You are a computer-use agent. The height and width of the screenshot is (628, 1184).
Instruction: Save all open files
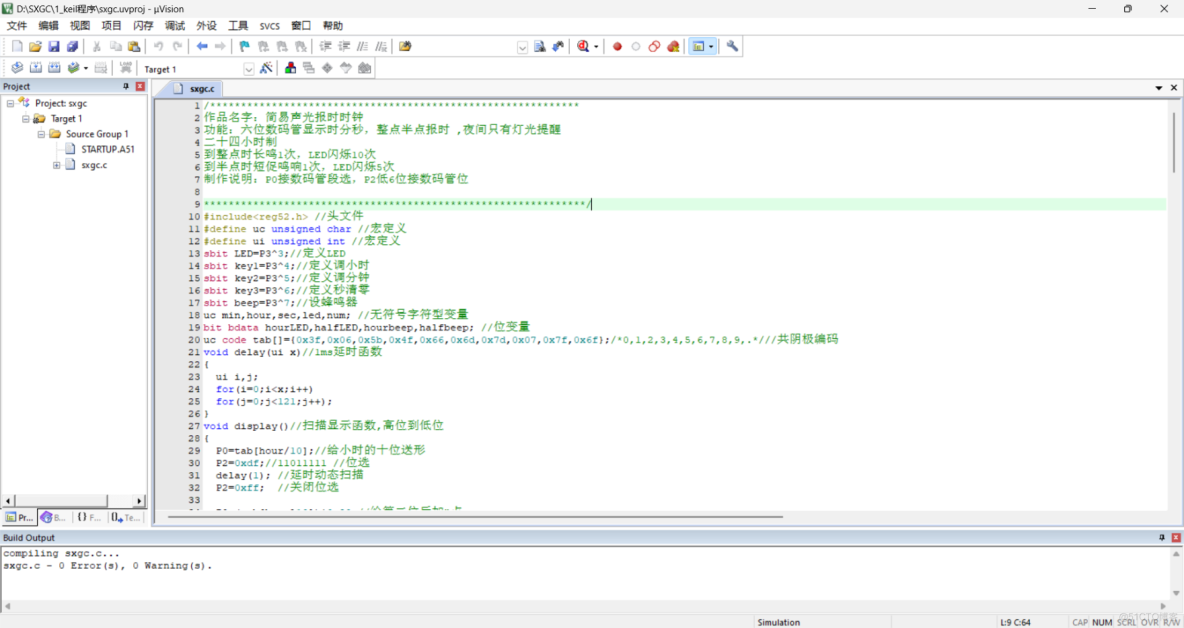72,47
